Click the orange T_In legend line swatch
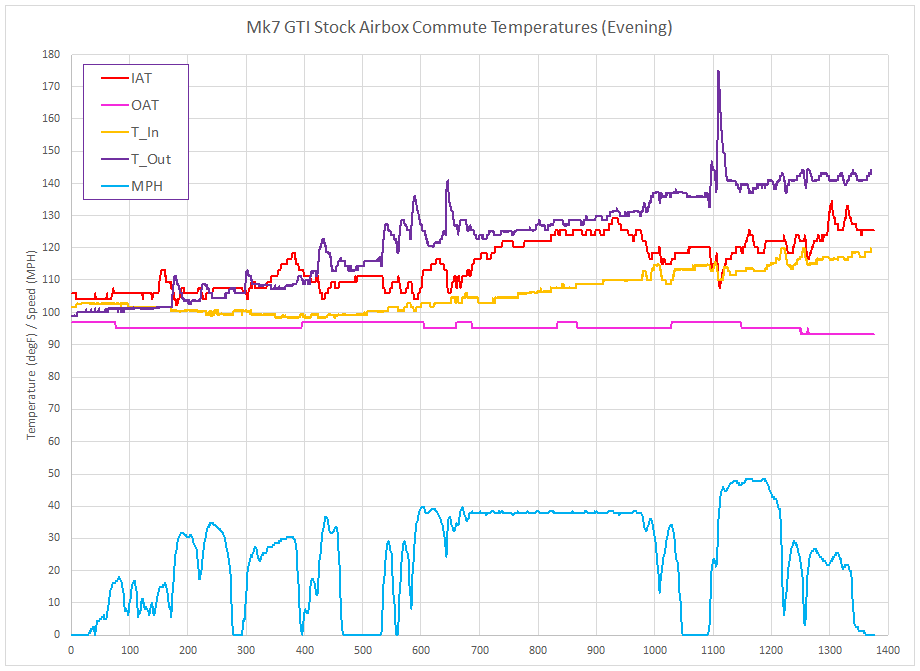The width and height of the screenshot is (920, 671). (114, 132)
